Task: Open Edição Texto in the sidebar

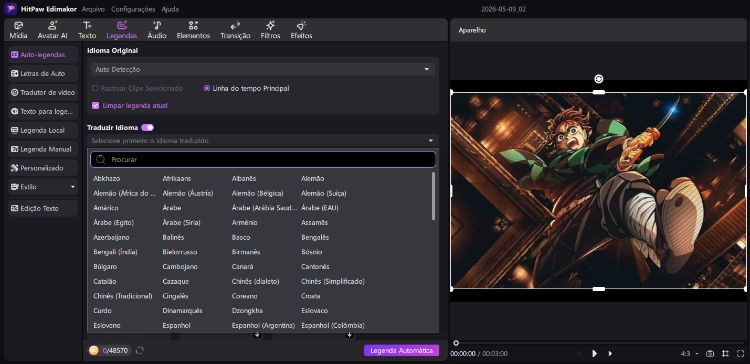Action: coord(43,209)
